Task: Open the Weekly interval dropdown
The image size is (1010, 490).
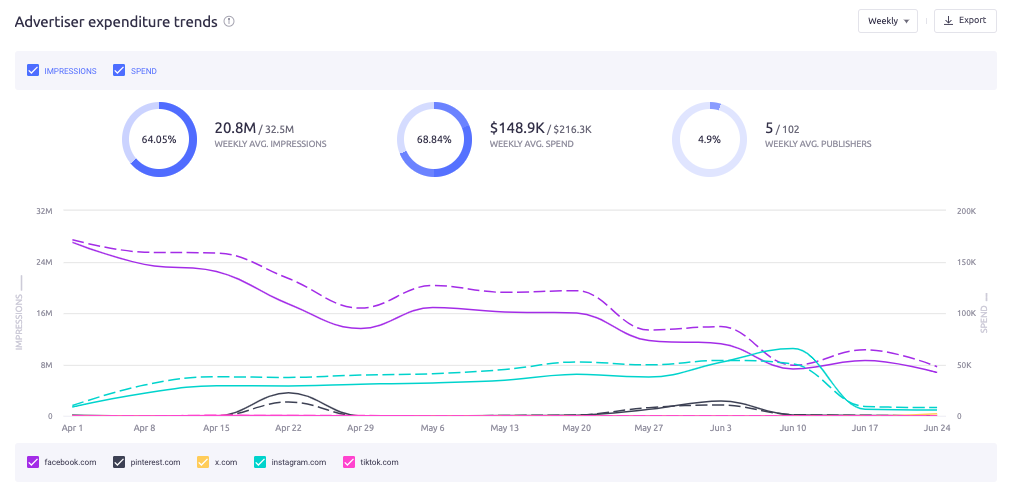Action: point(887,21)
